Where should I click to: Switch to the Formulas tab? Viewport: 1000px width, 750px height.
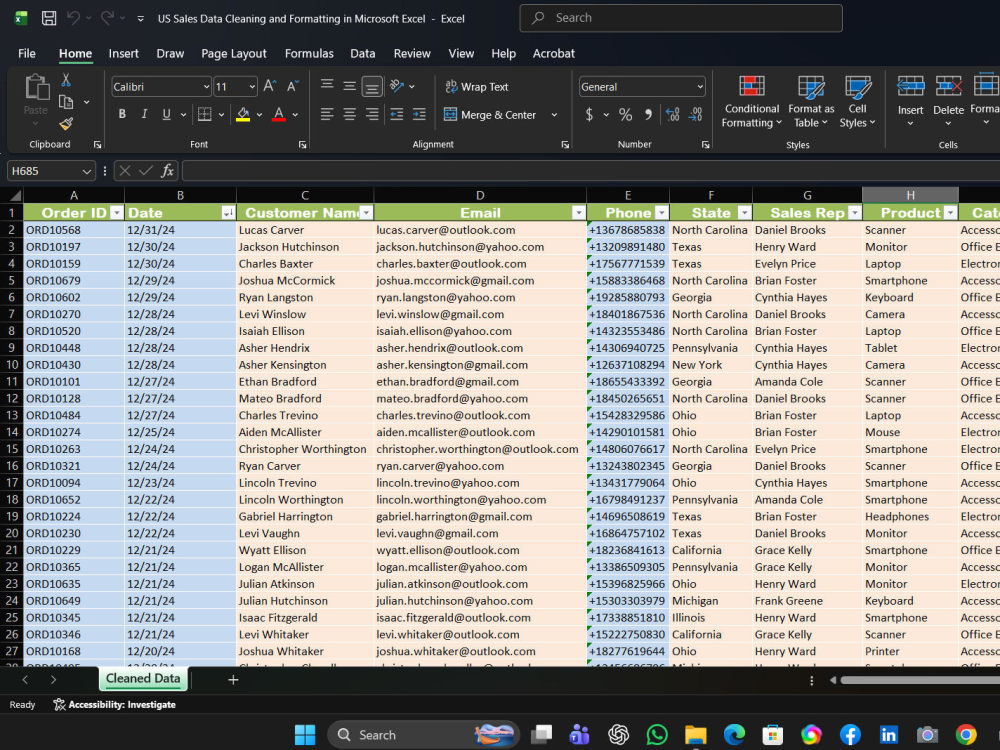click(x=309, y=54)
